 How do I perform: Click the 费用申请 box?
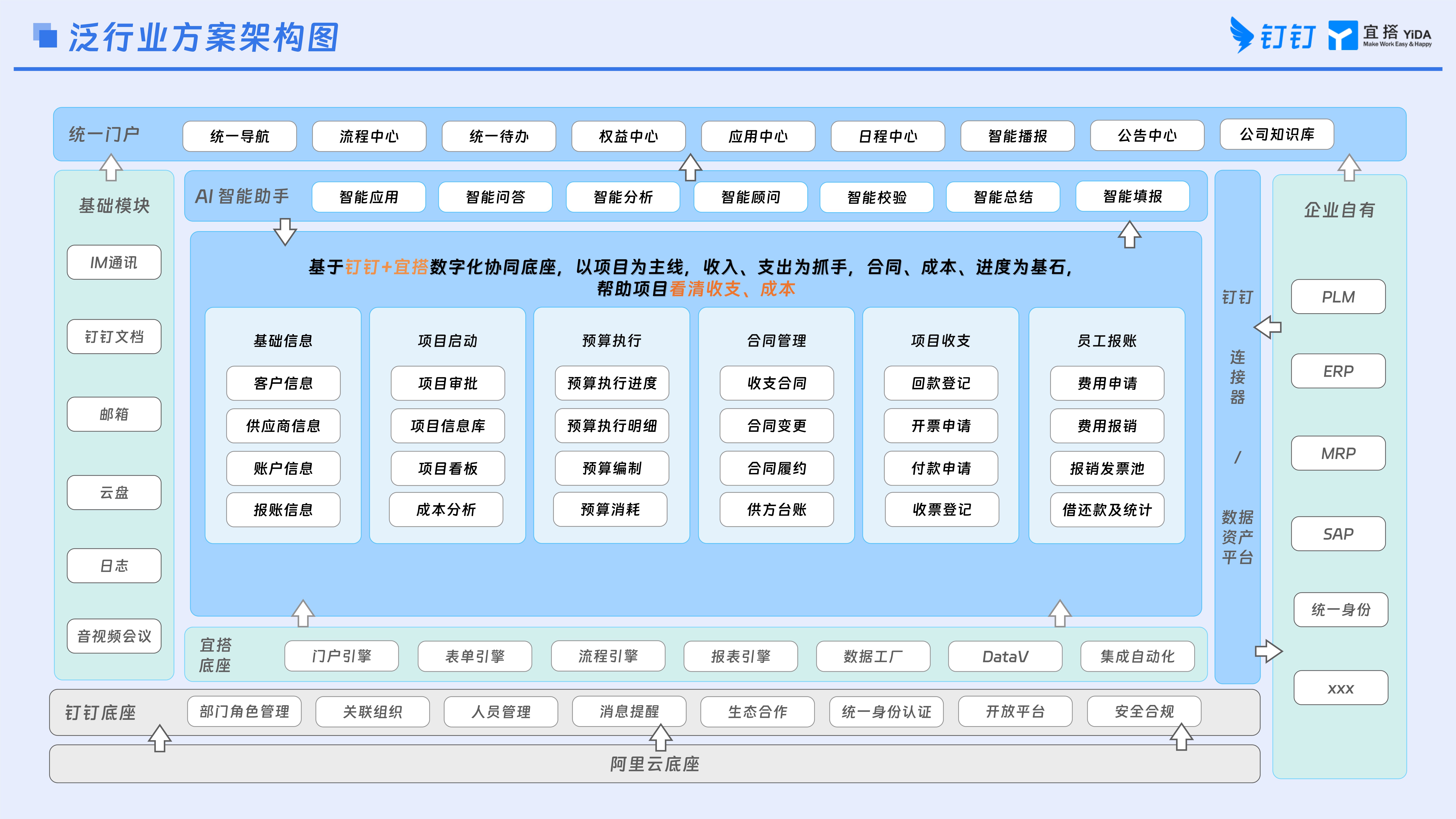click(1107, 383)
